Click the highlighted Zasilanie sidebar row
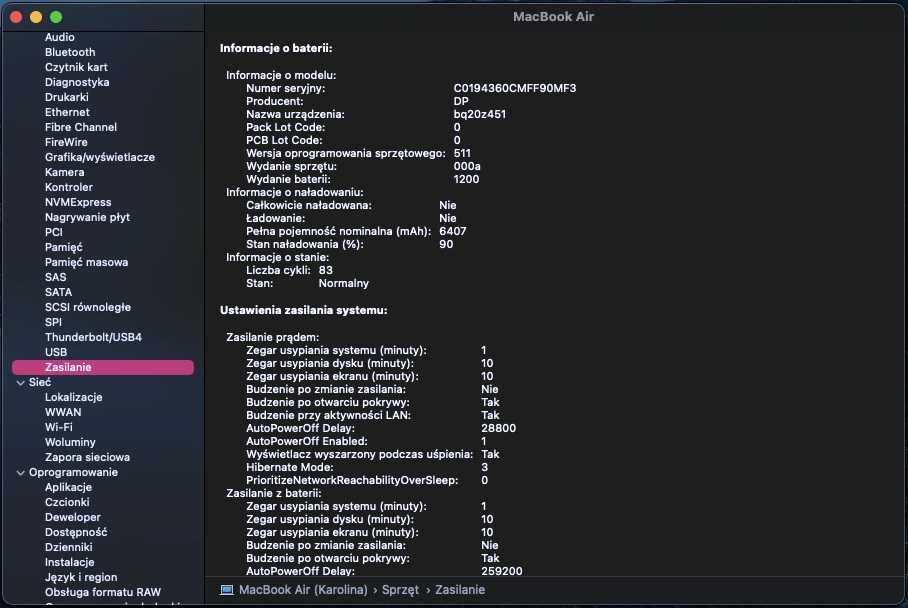908x608 pixels. [x=102, y=367]
